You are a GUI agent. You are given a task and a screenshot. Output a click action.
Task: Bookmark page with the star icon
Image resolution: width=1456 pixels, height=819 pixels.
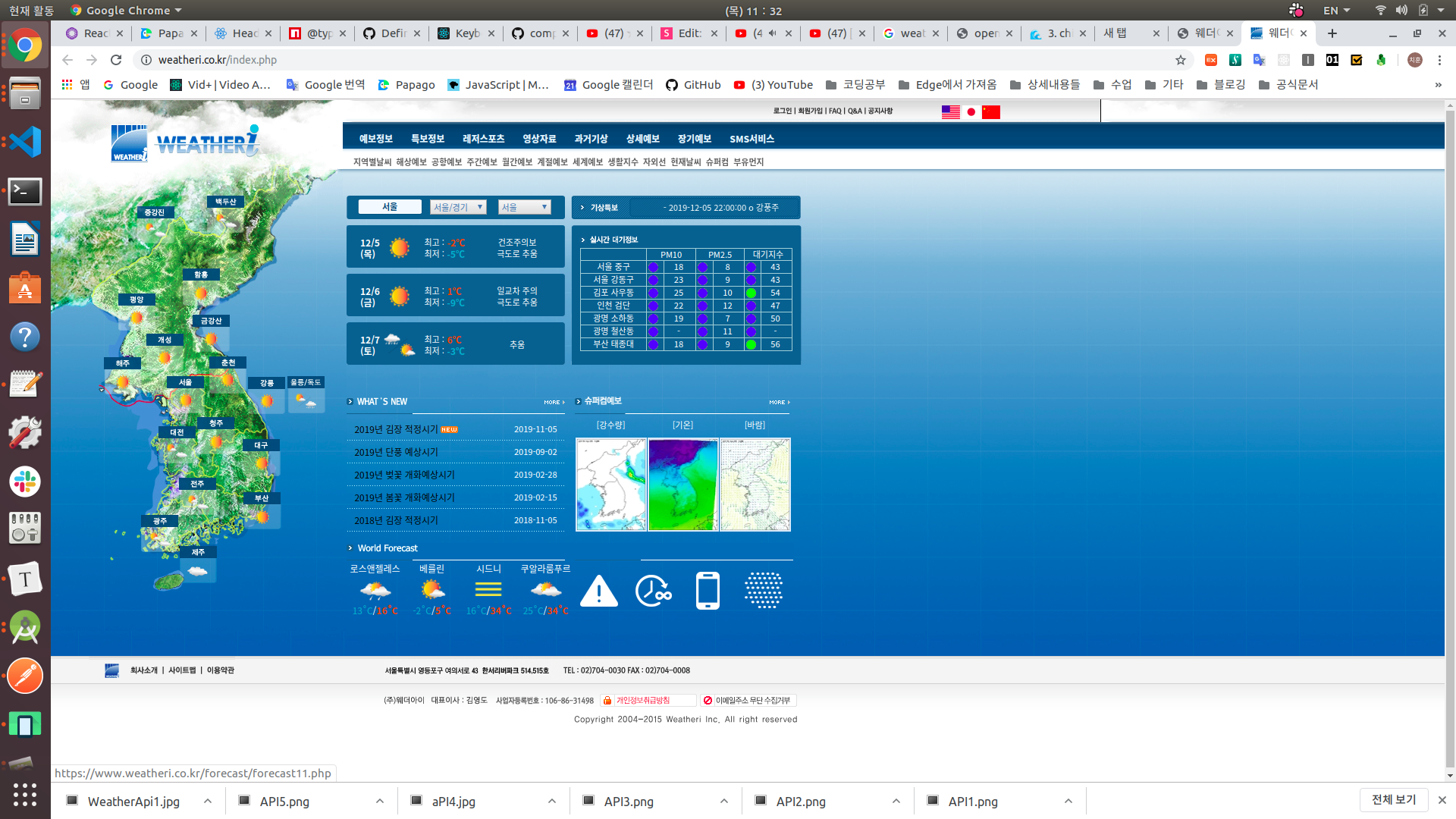pyautogui.click(x=1180, y=60)
